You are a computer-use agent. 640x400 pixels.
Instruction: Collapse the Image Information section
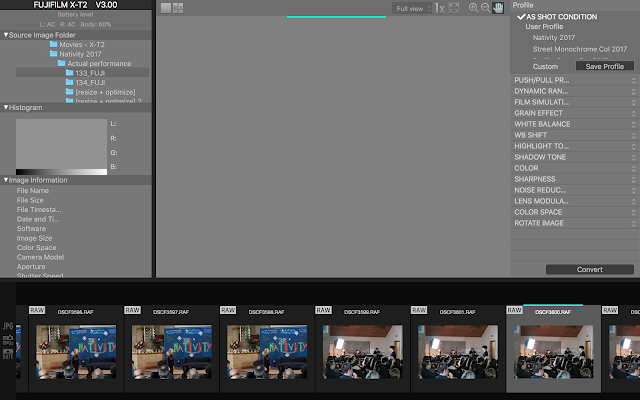pos(6,180)
